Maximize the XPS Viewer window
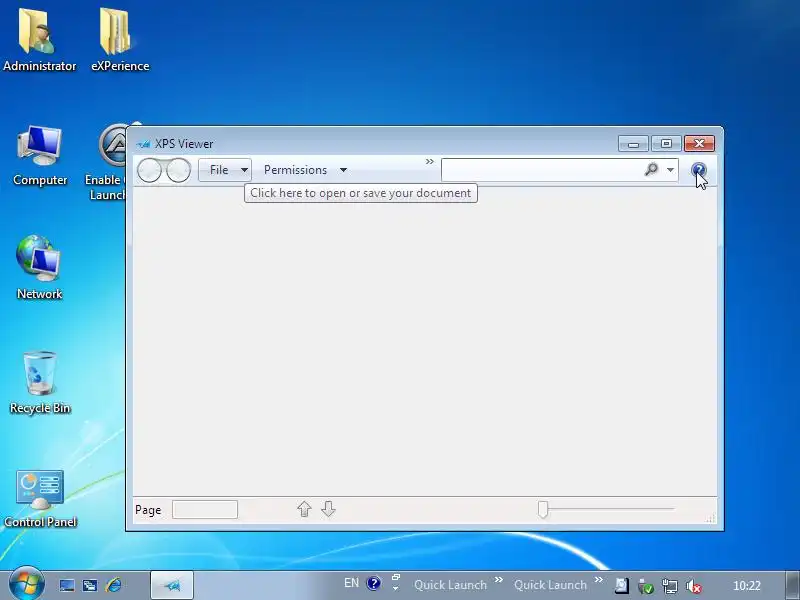Image resolution: width=800 pixels, height=600 pixels. [666, 144]
